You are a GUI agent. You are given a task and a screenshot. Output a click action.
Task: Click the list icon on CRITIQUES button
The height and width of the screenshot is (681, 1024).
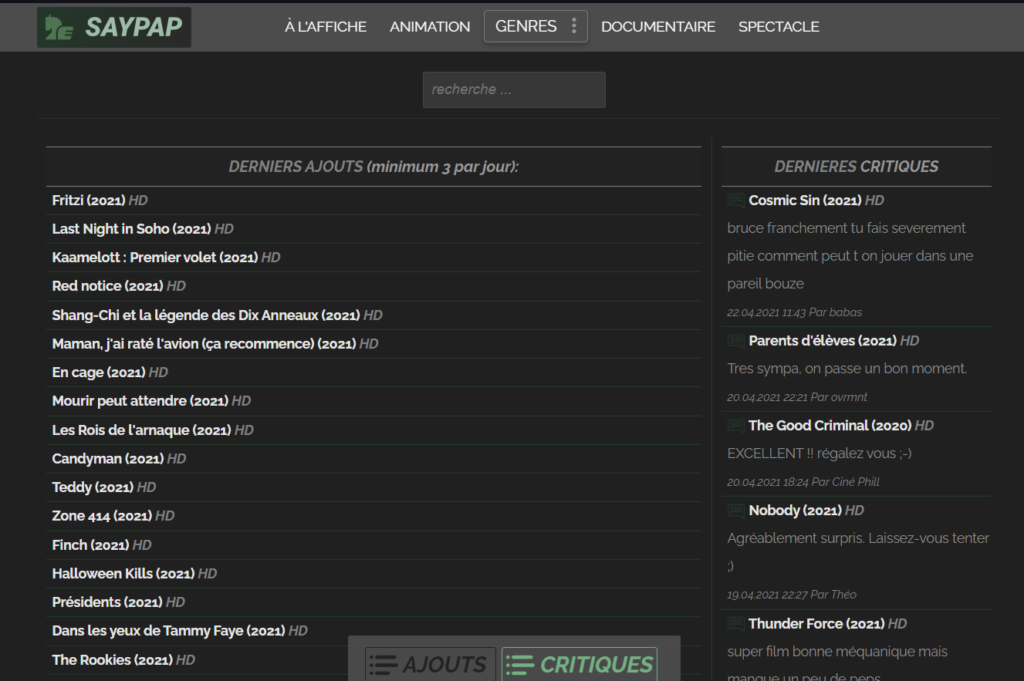pyautogui.click(x=520, y=665)
